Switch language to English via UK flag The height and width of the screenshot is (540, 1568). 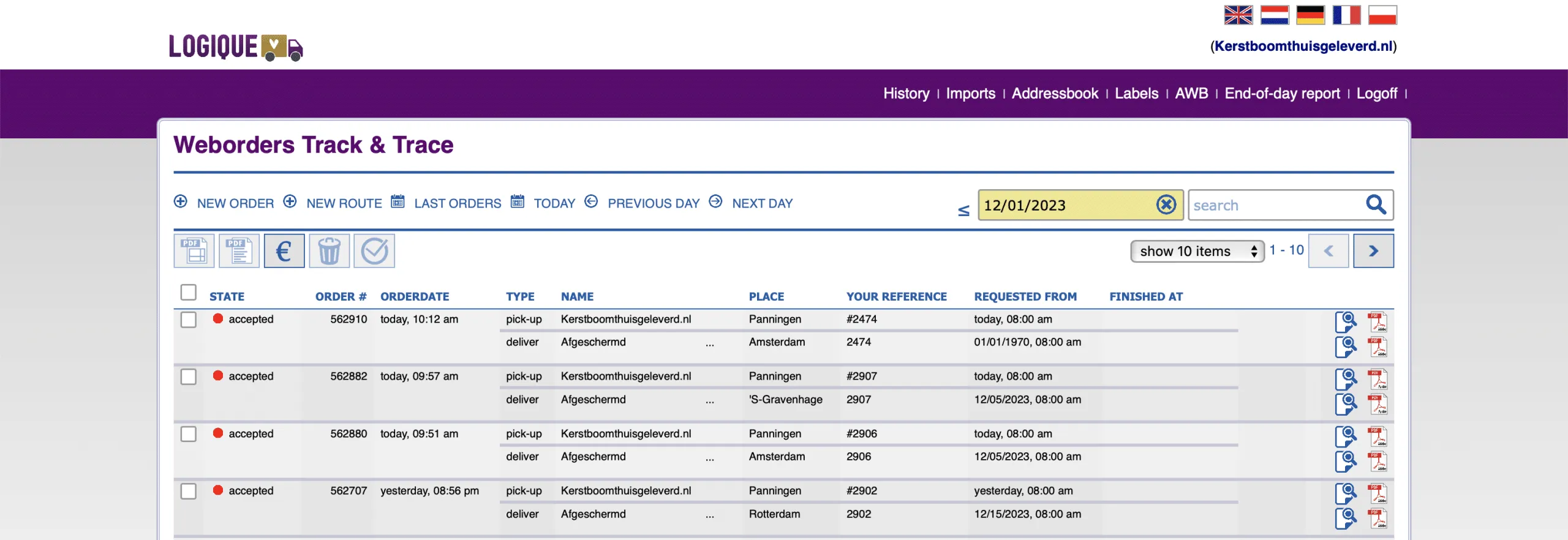point(1238,15)
